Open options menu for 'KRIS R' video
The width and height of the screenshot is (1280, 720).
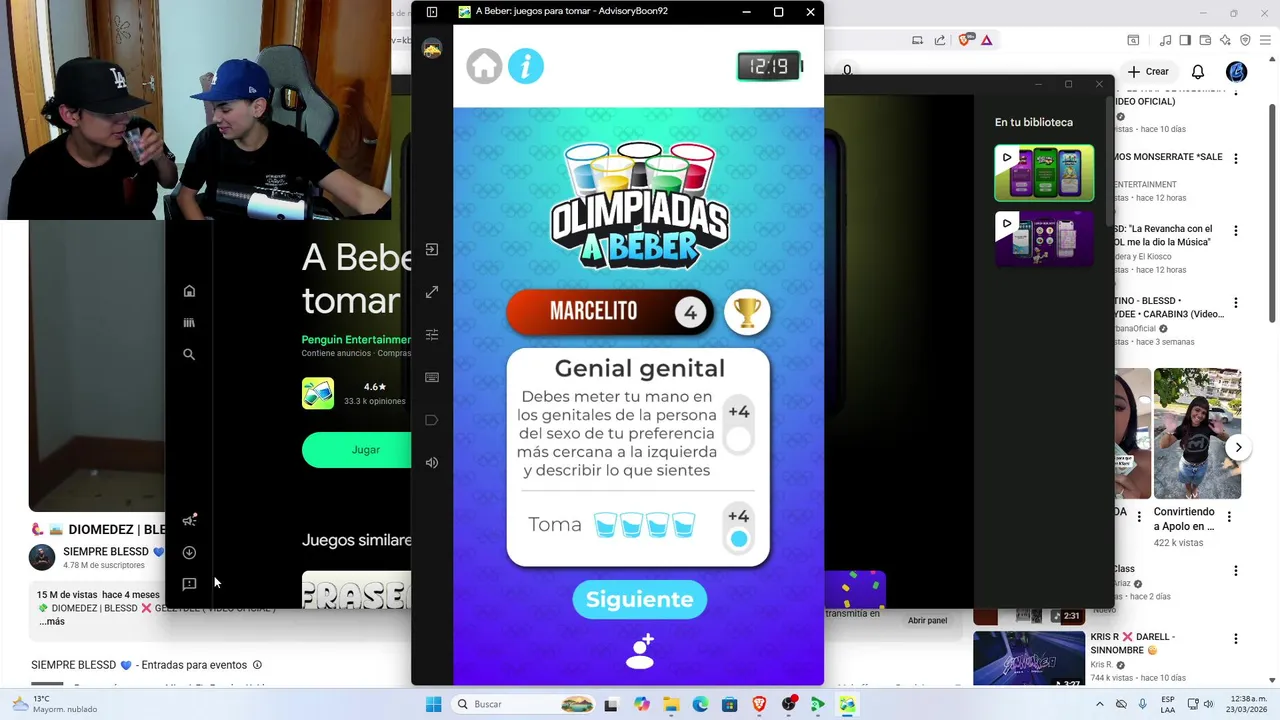(1236, 638)
